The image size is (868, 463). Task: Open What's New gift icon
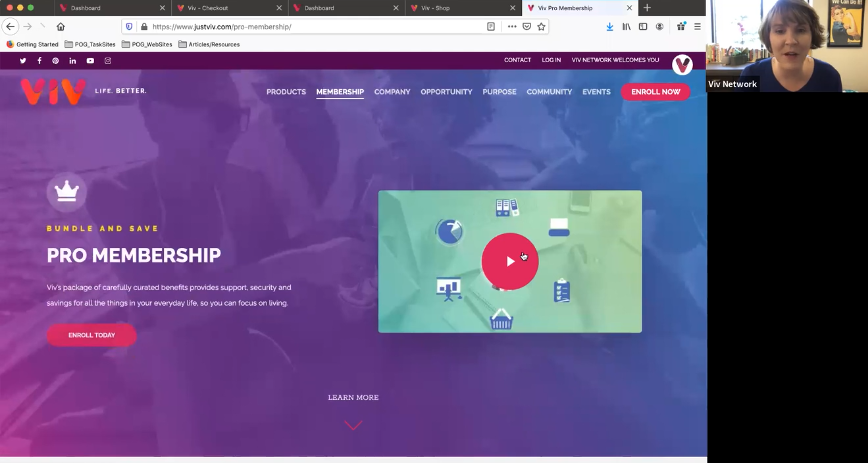coord(681,27)
